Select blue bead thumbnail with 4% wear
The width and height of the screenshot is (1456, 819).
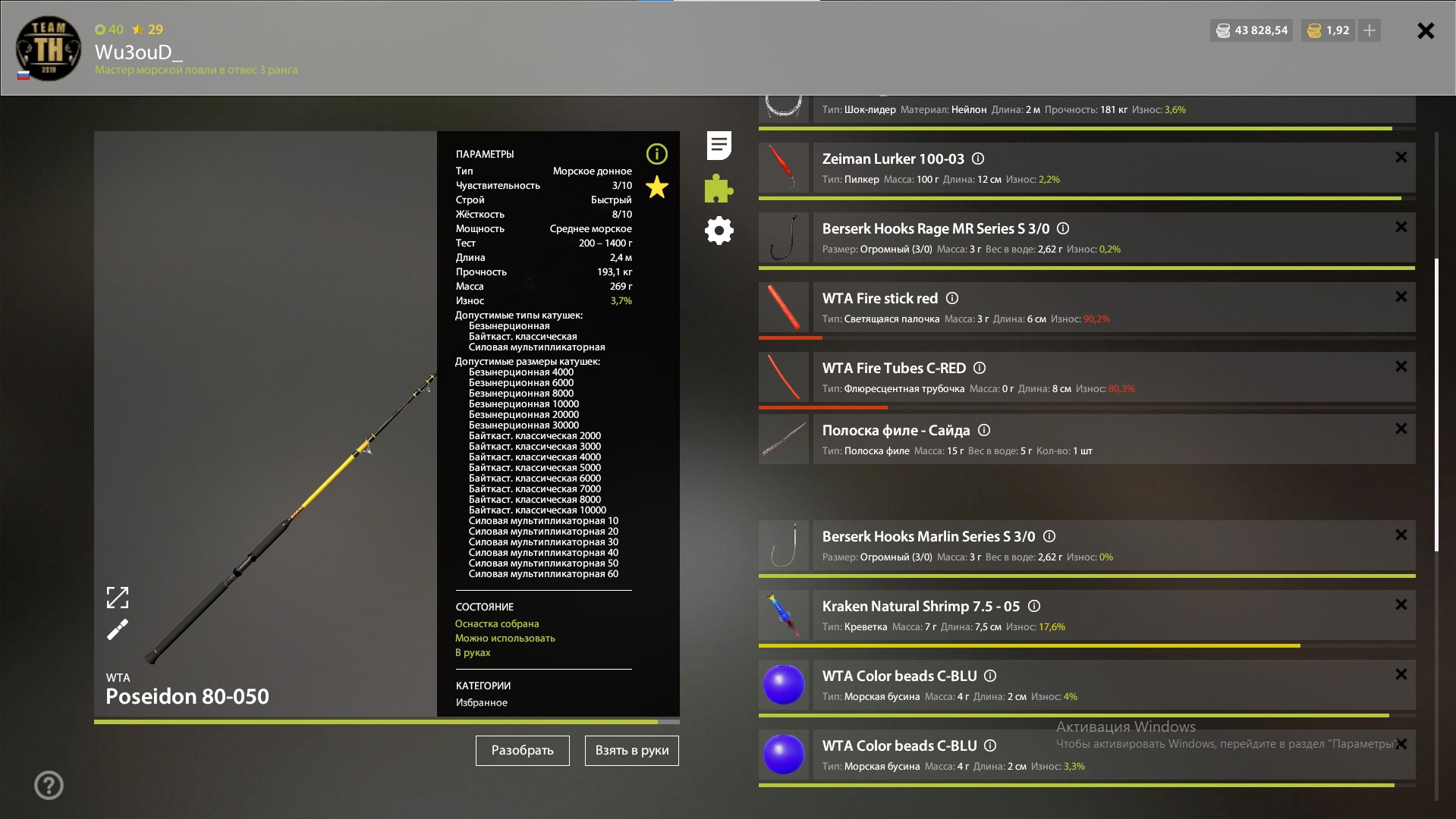pyautogui.click(x=784, y=685)
